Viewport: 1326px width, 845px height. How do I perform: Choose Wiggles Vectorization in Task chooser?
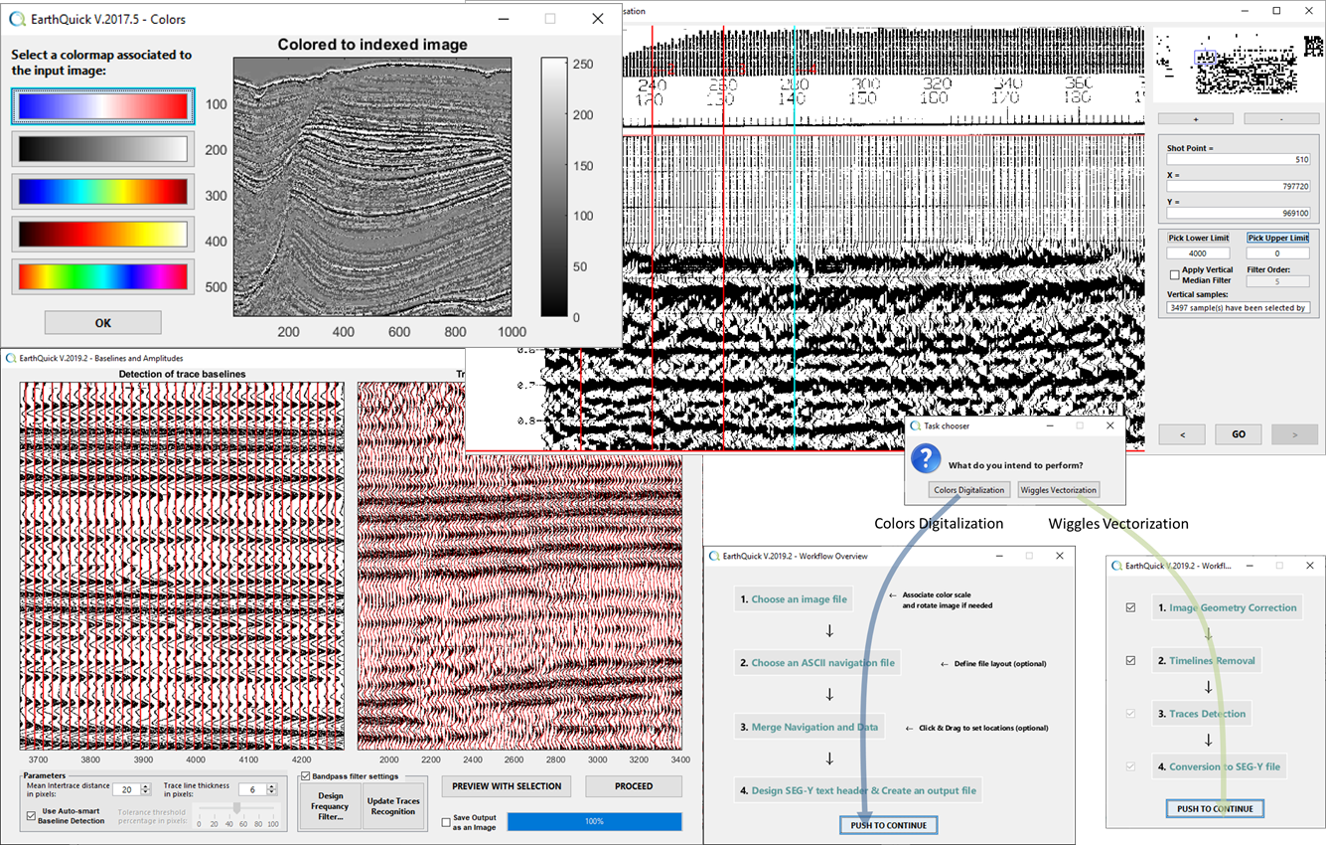1059,490
